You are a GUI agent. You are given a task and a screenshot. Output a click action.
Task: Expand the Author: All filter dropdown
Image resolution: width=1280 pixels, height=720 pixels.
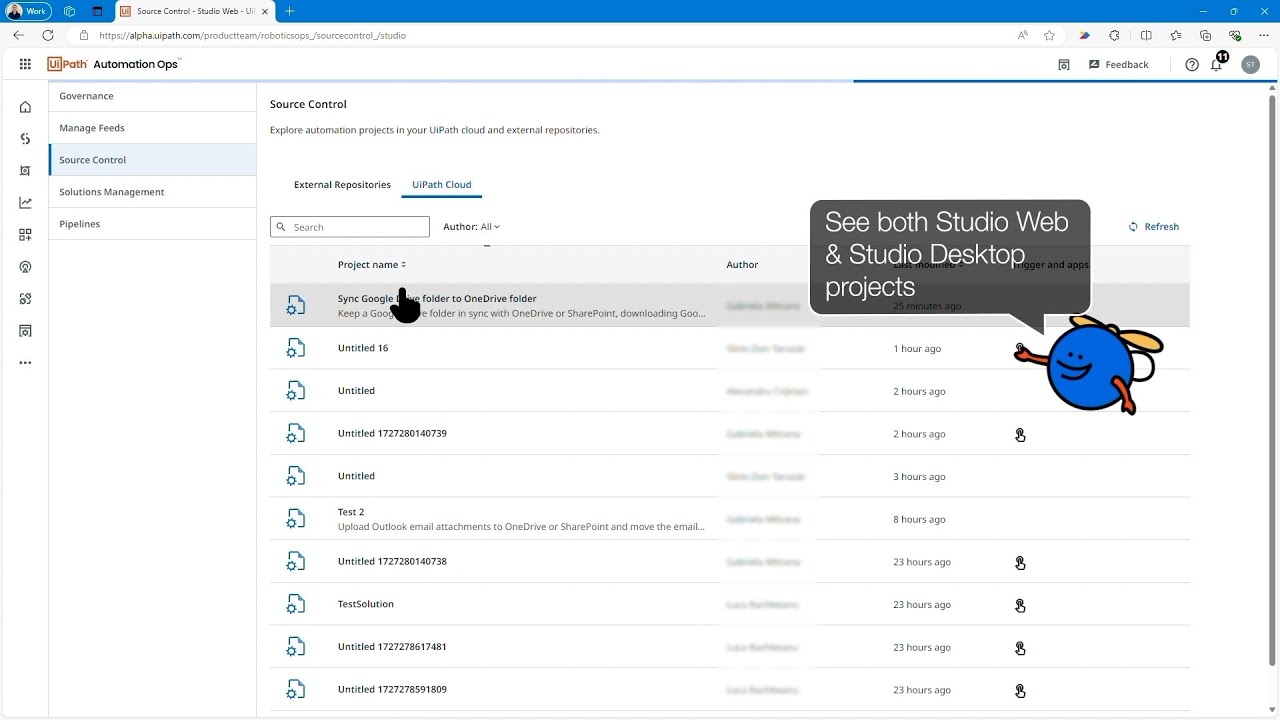471,227
